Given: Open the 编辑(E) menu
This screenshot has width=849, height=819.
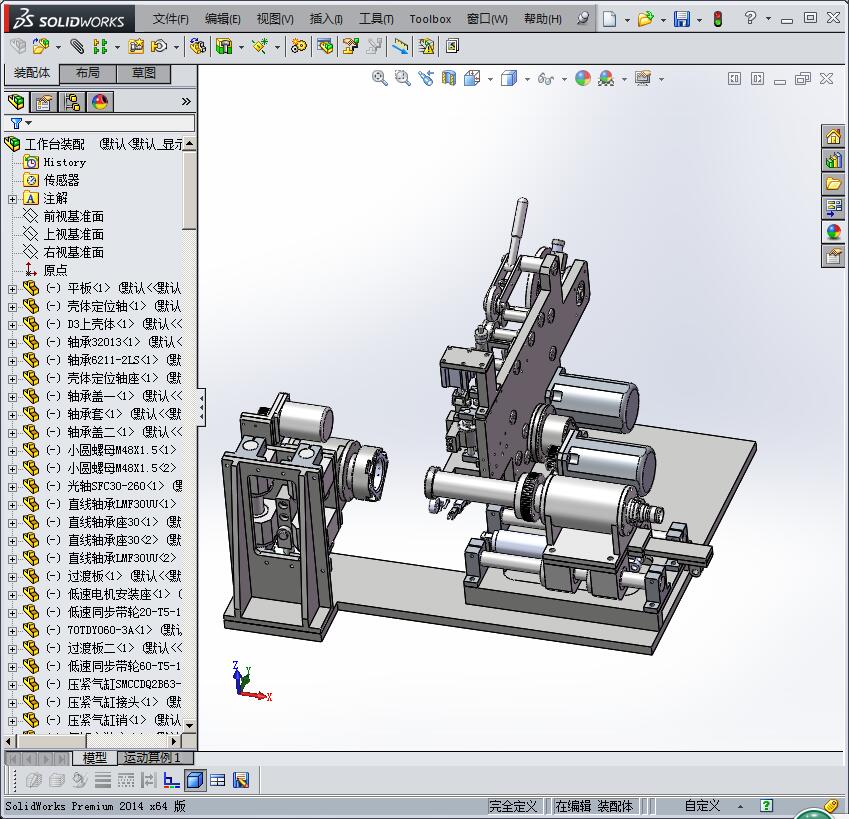Looking at the screenshot, I should pos(223,19).
